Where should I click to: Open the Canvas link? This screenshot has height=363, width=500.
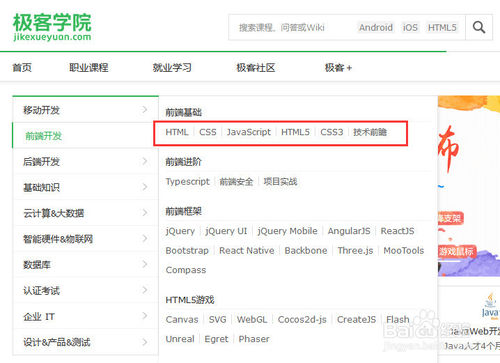coord(182,320)
